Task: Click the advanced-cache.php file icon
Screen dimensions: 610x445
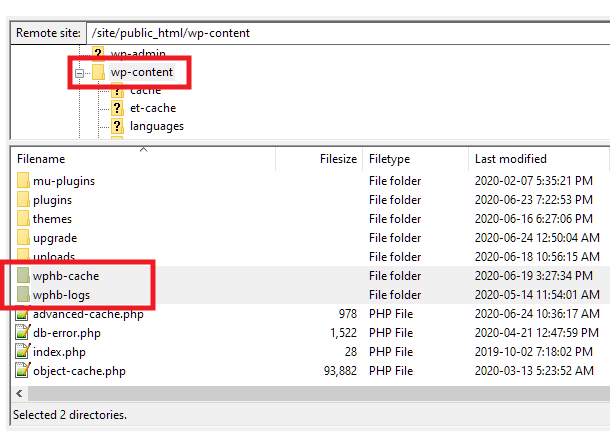Action: (23, 314)
